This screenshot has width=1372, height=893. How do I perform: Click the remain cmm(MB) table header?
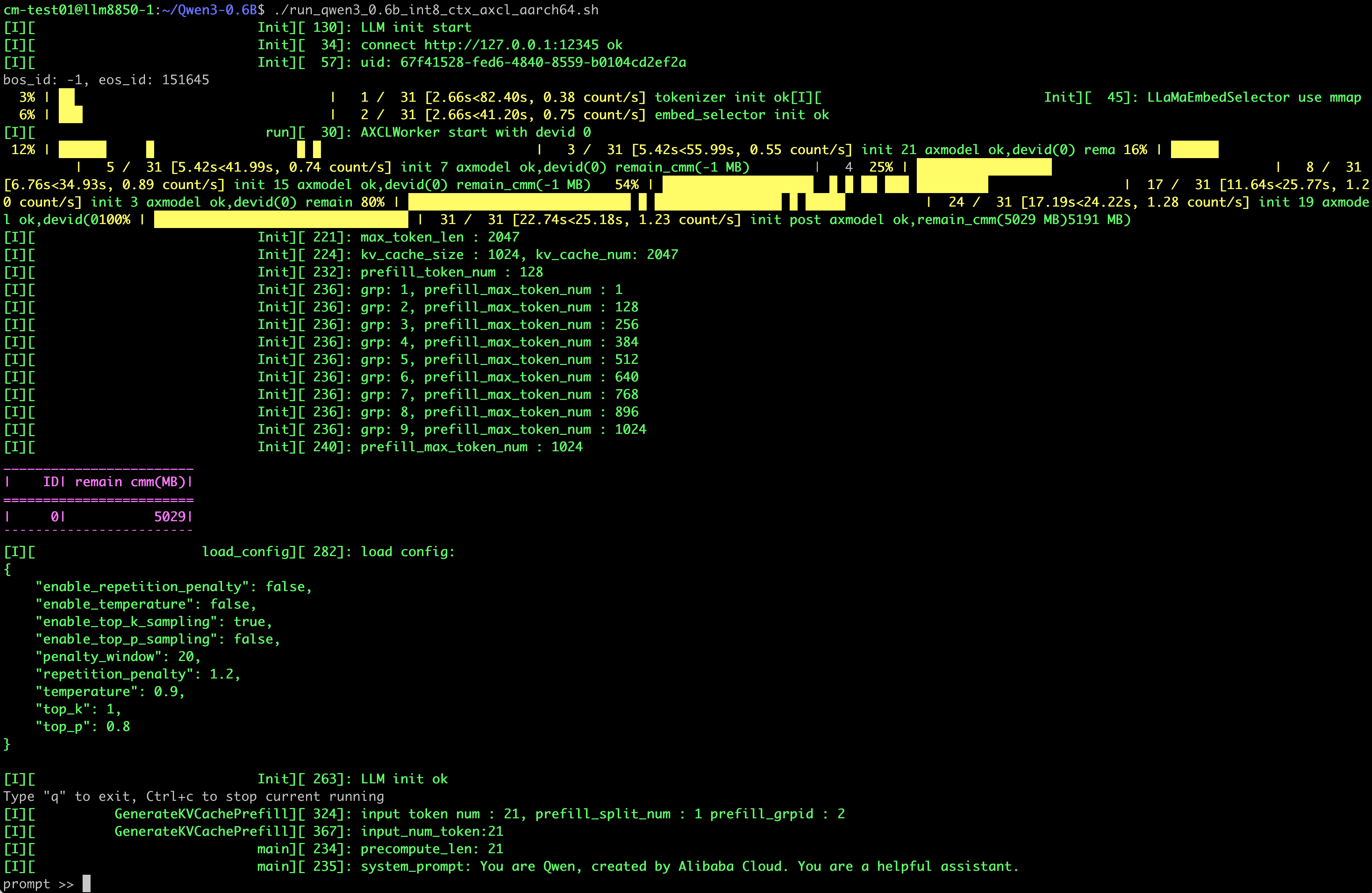(130, 482)
